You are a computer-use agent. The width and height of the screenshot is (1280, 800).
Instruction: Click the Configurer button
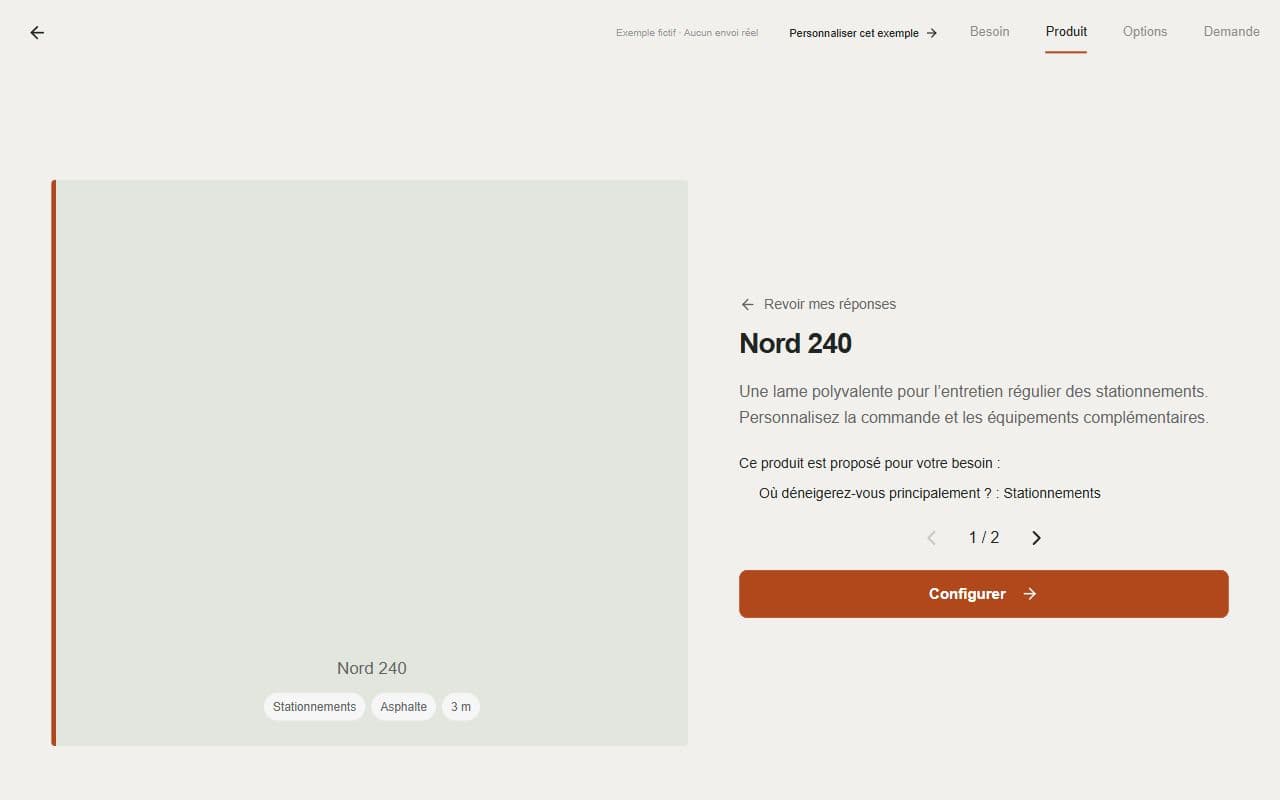[x=984, y=594]
